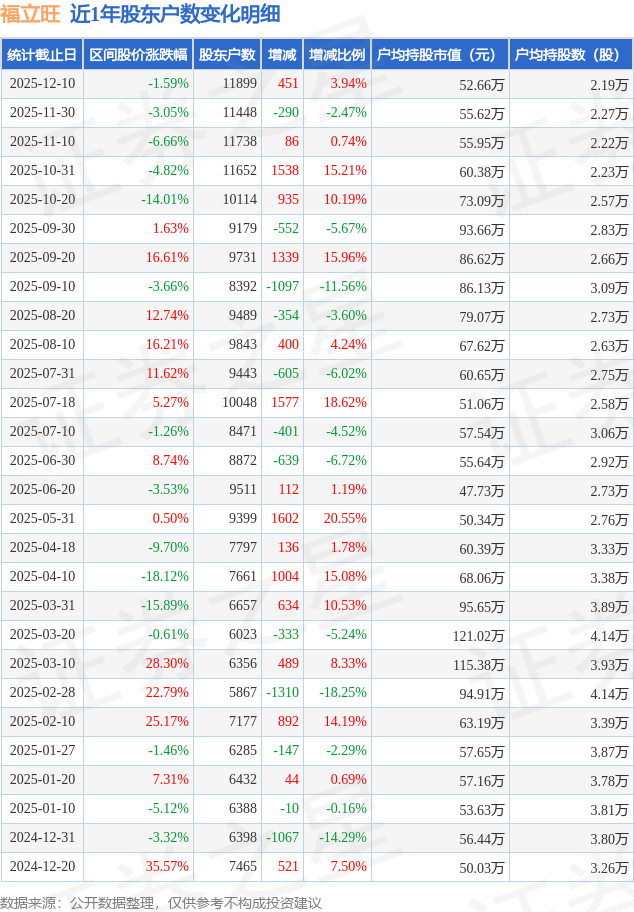Screen dimensions: 634x912
Task: Click the 户均持股数（股） column header
Action: pyautogui.click(x=570, y=55)
